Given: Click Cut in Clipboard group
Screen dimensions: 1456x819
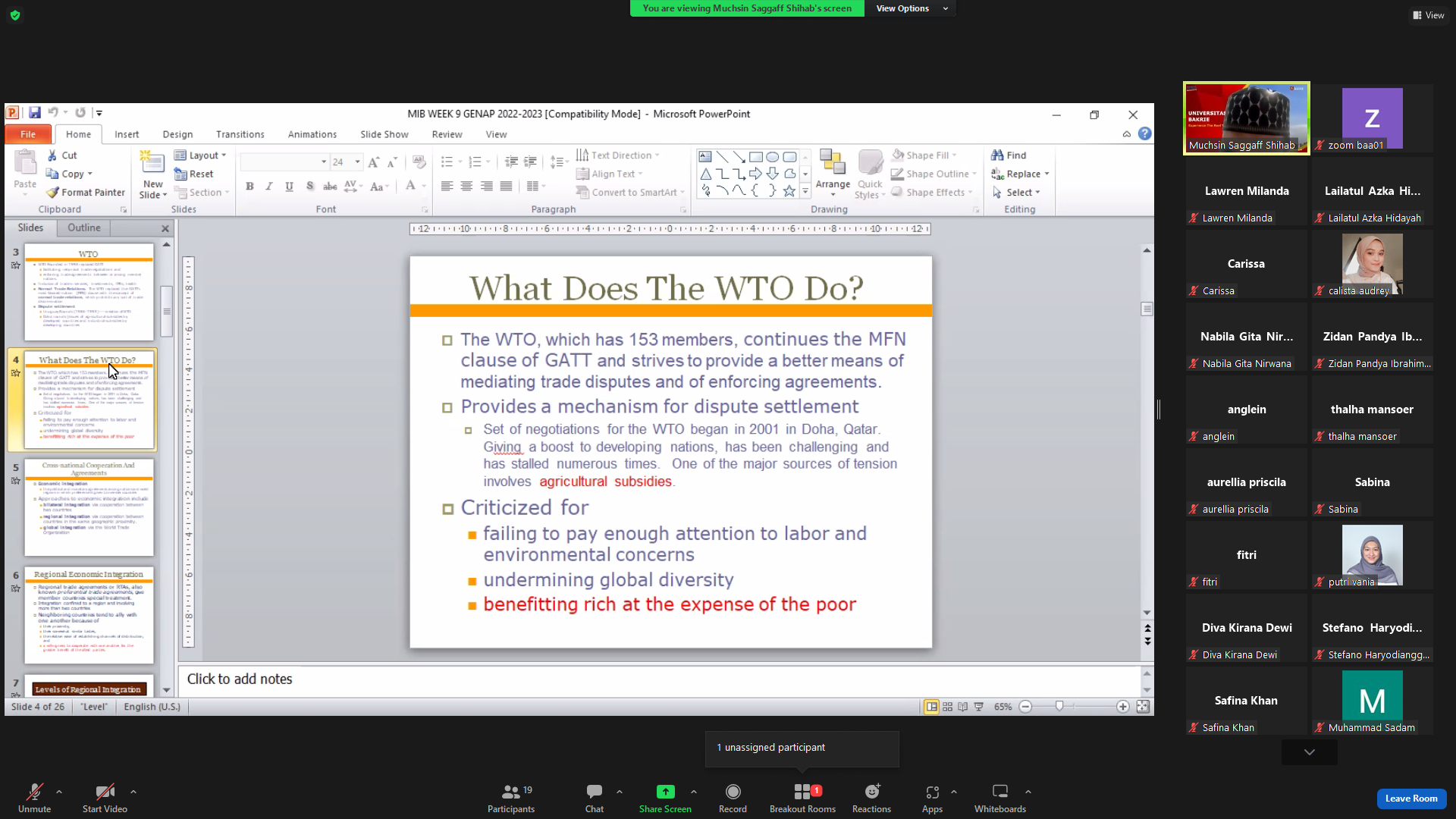Looking at the screenshot, I should [x=62, y=155].
